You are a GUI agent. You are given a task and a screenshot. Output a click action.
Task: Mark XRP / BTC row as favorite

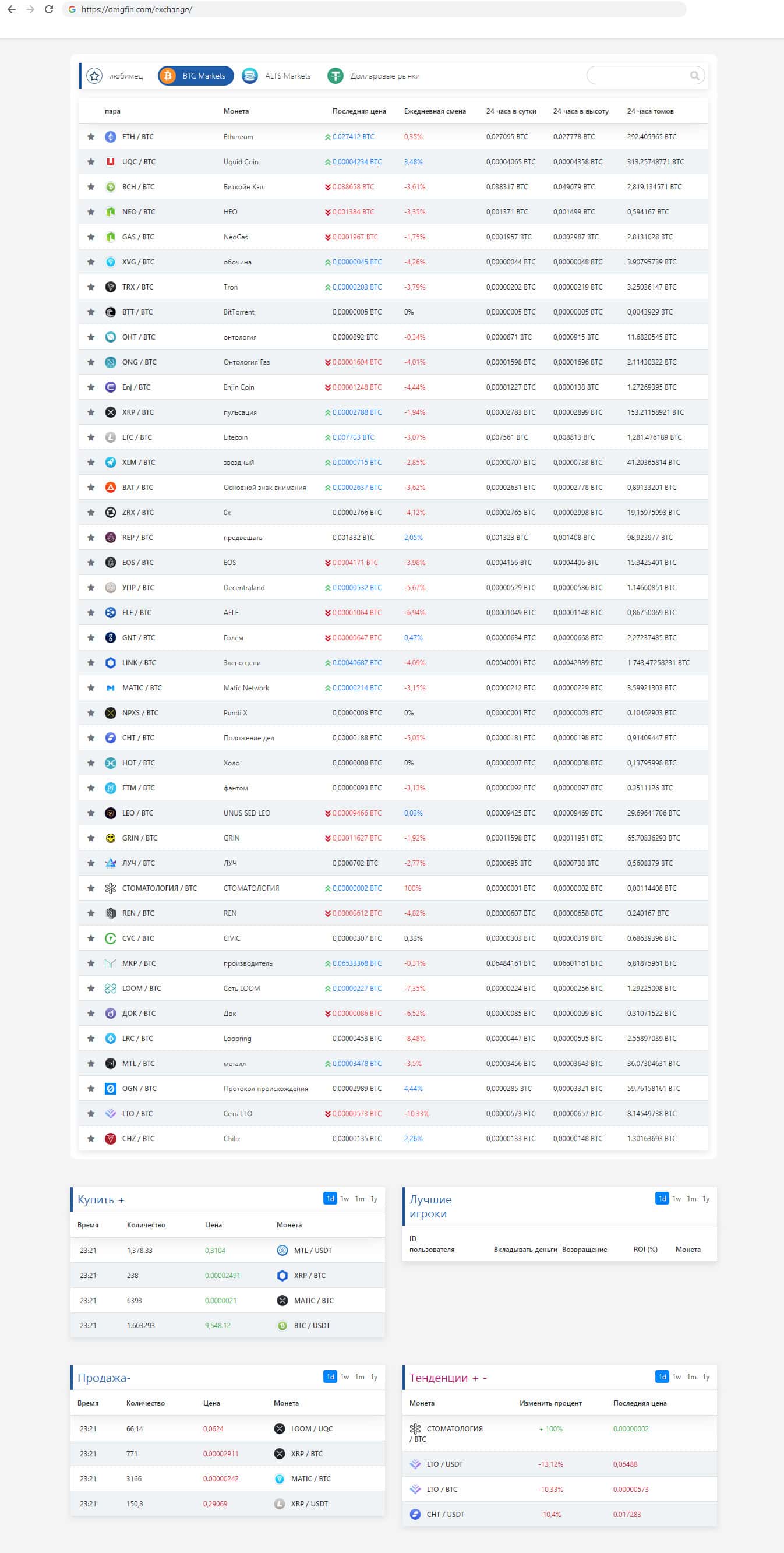coord(91,412)
